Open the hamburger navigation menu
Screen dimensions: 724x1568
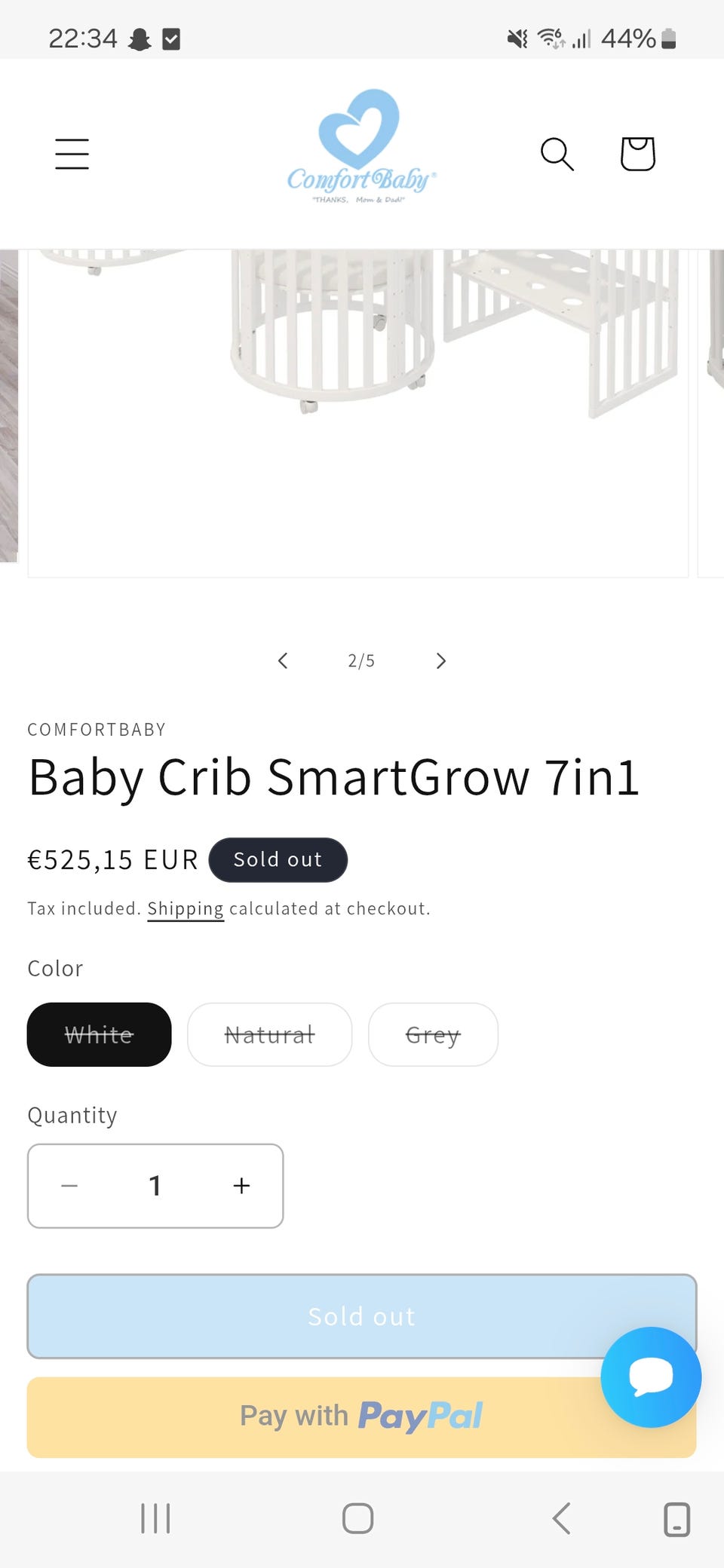72,154
